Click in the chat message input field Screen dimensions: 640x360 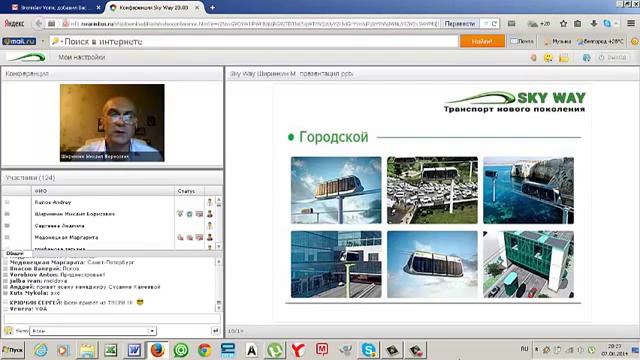click(x=112, y=319)
